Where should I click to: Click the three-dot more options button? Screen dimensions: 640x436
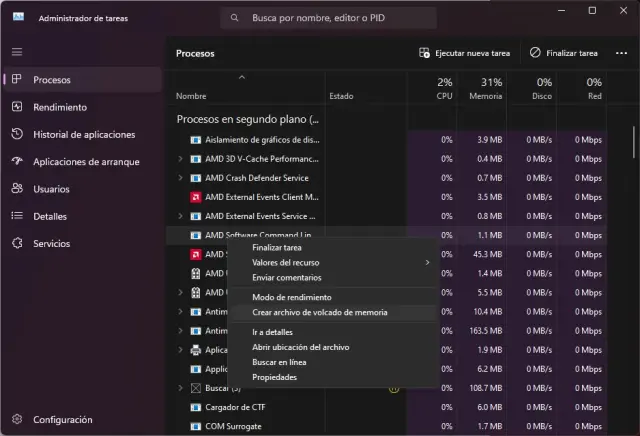pos(620,53)
